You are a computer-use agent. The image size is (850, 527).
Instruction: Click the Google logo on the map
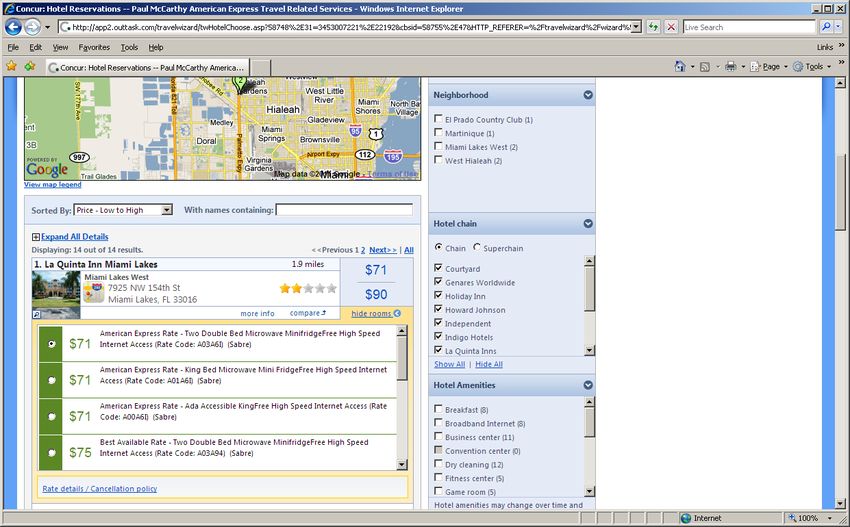pos(47,170)
